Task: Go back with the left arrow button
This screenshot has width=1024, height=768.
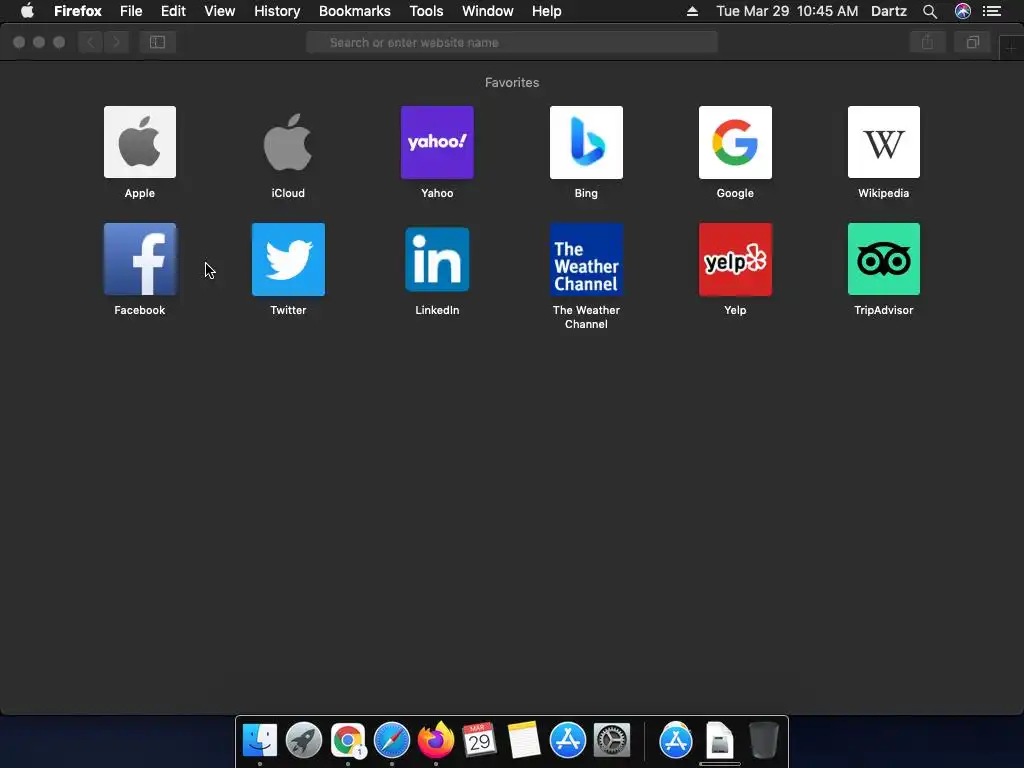Action: click(x=91, y=42)
